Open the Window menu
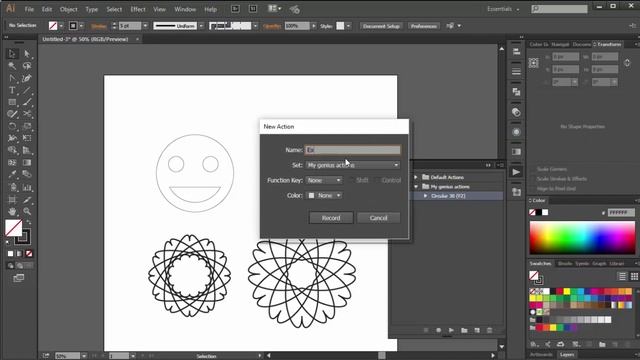The image size is (640, 360). [185, 9]
